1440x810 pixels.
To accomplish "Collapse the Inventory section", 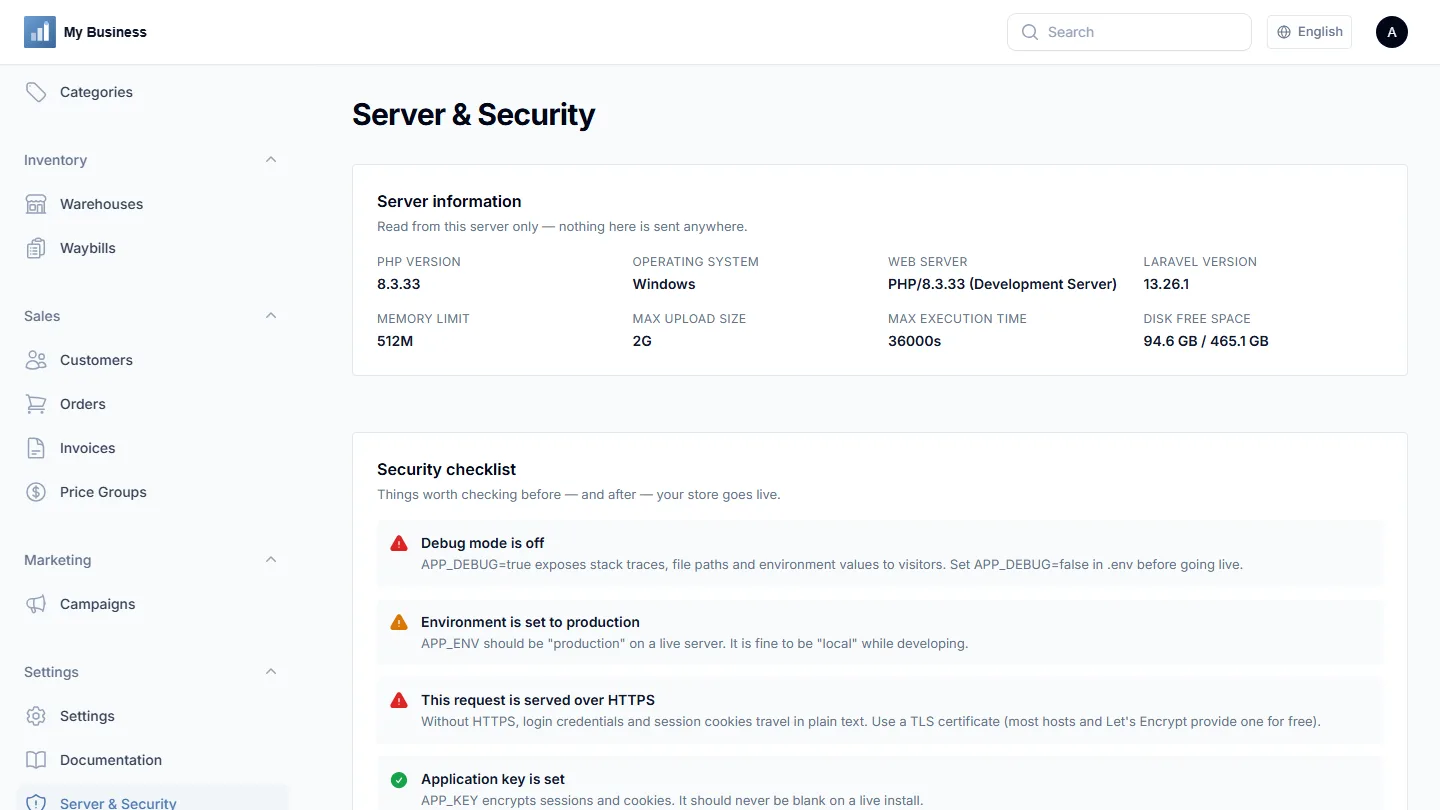I will pyautogui.click(x=271, y=160).
